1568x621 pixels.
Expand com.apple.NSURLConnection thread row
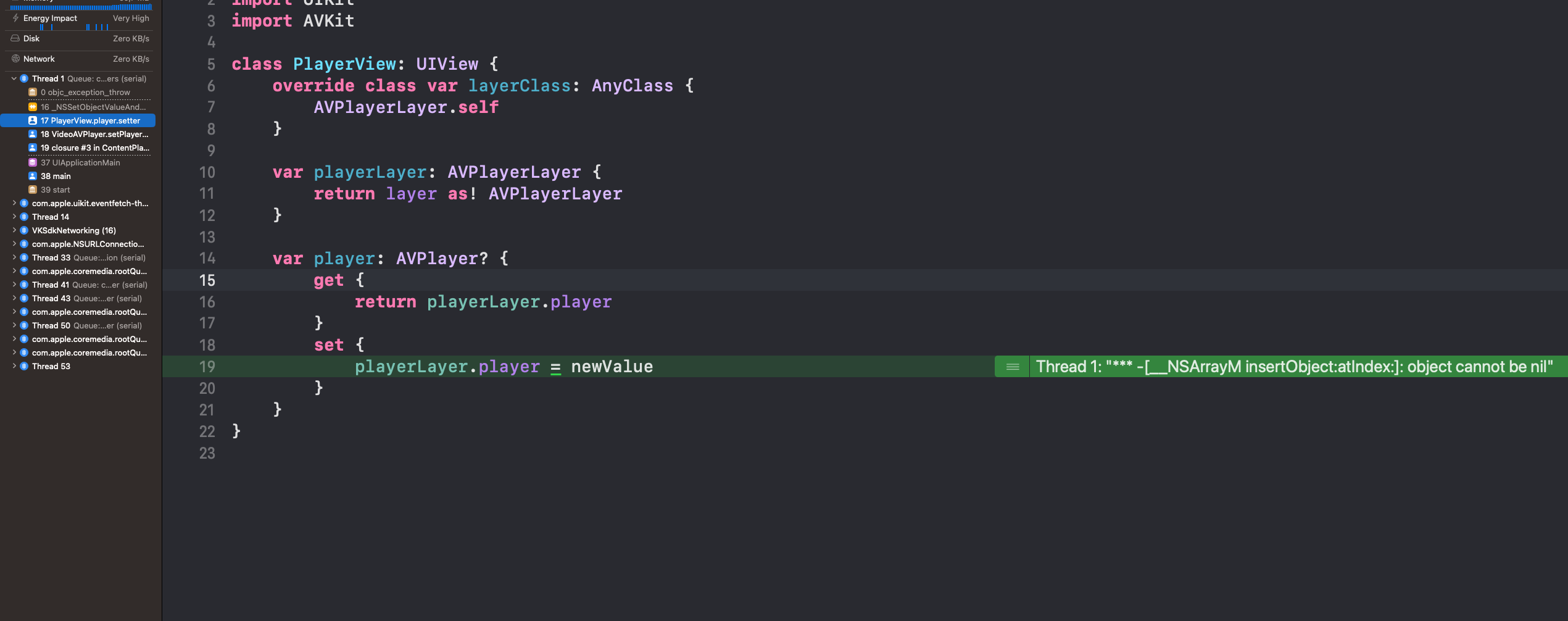click(14, 244)
